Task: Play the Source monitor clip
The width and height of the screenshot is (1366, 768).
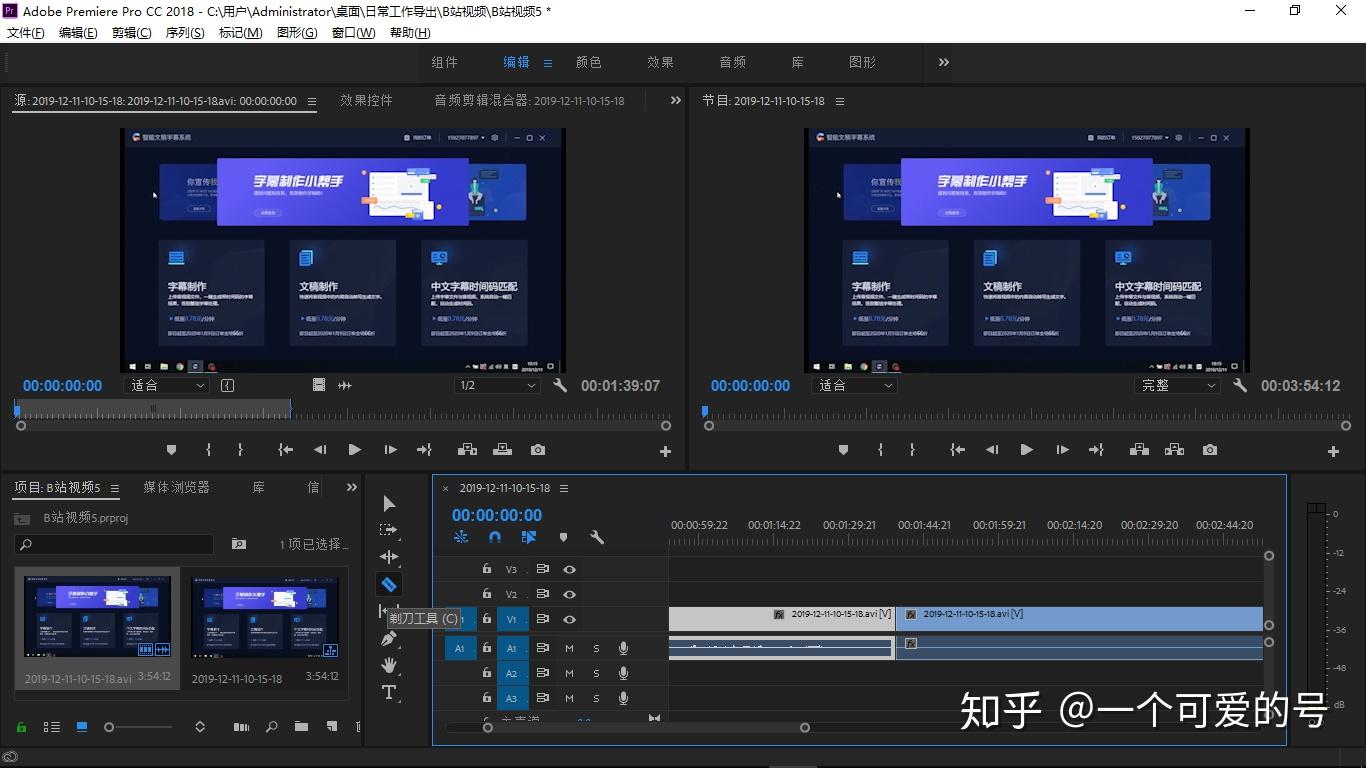Action: click(x=354, y=450)
